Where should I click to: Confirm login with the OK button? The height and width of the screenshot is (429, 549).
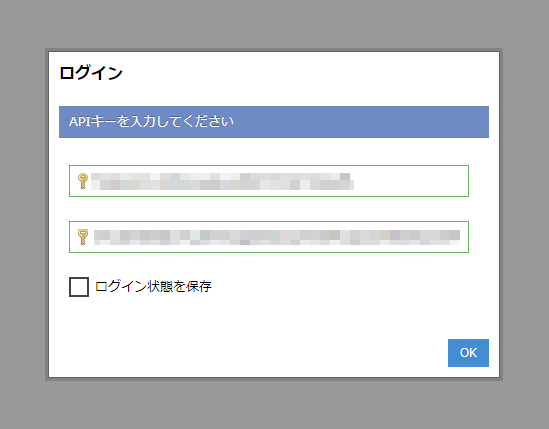point(468,353)
